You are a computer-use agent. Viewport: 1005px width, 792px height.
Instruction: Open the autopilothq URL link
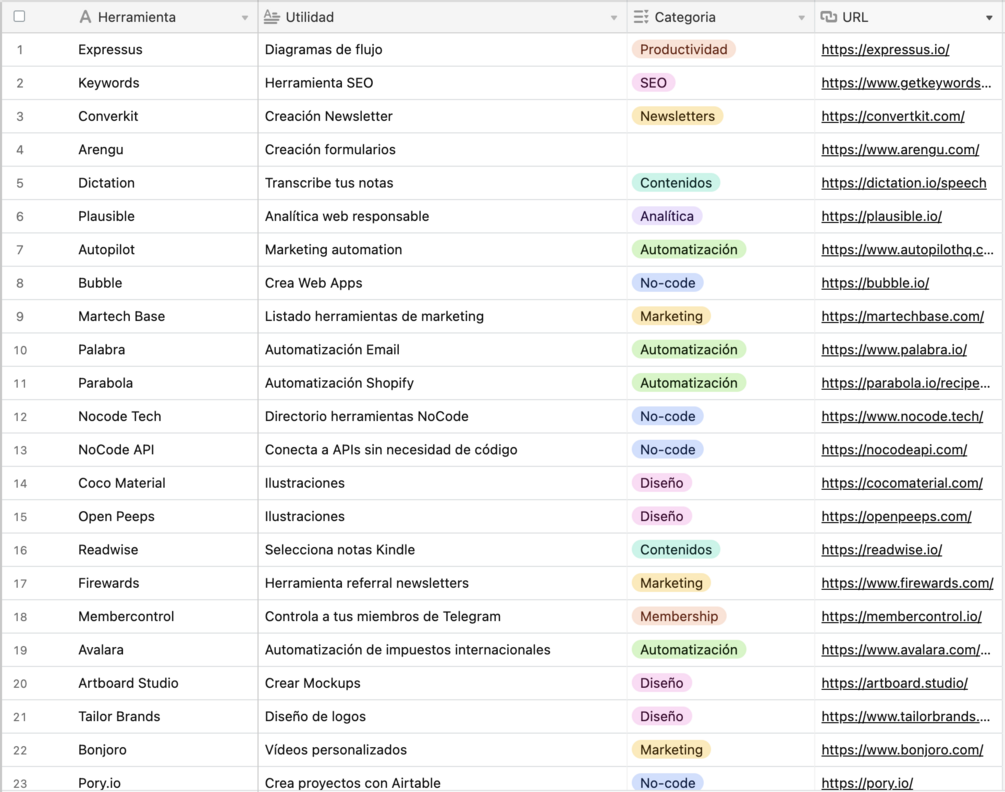tap(907, 250)
